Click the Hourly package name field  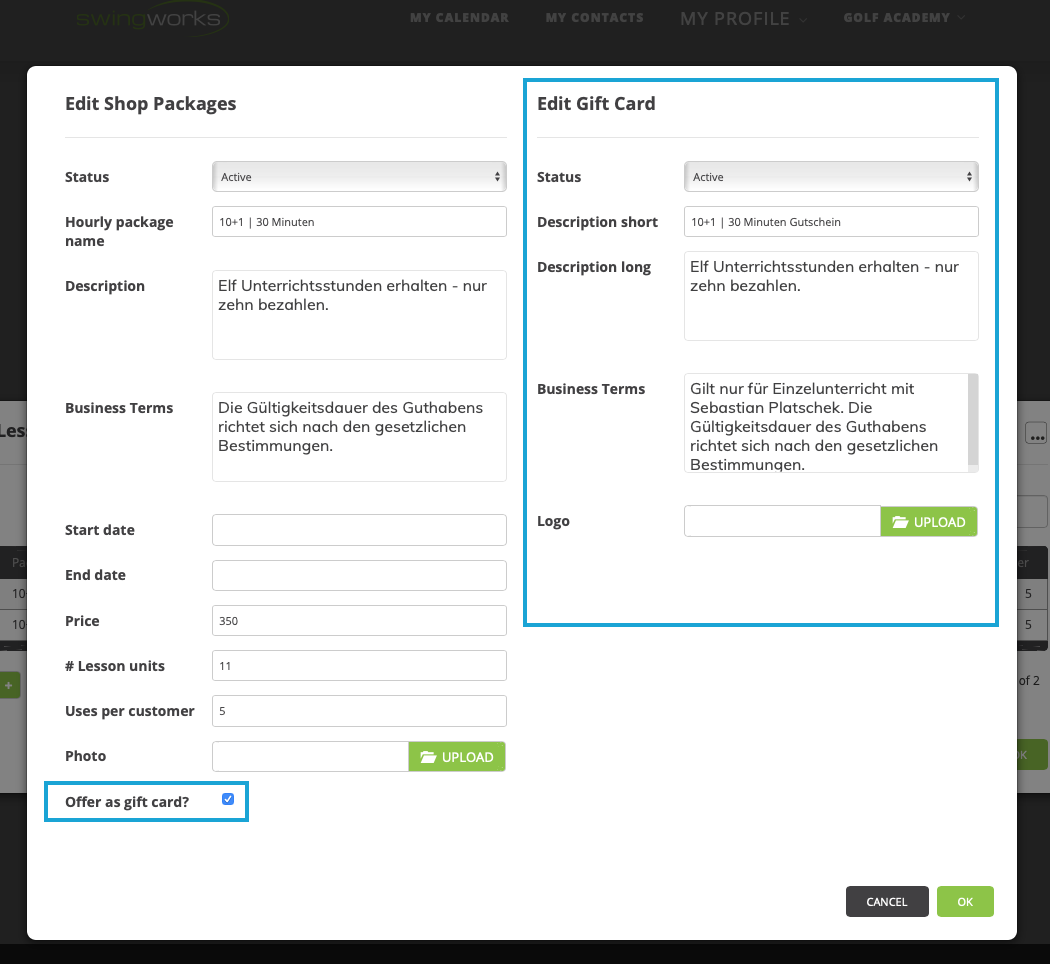click(359, 222)
